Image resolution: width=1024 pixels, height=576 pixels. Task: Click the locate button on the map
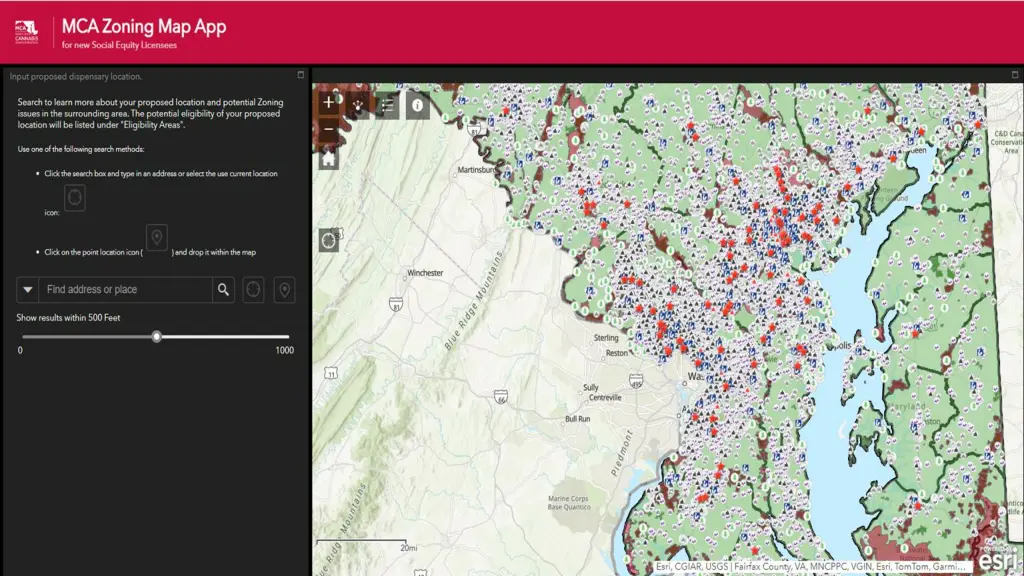coord(328,240)
